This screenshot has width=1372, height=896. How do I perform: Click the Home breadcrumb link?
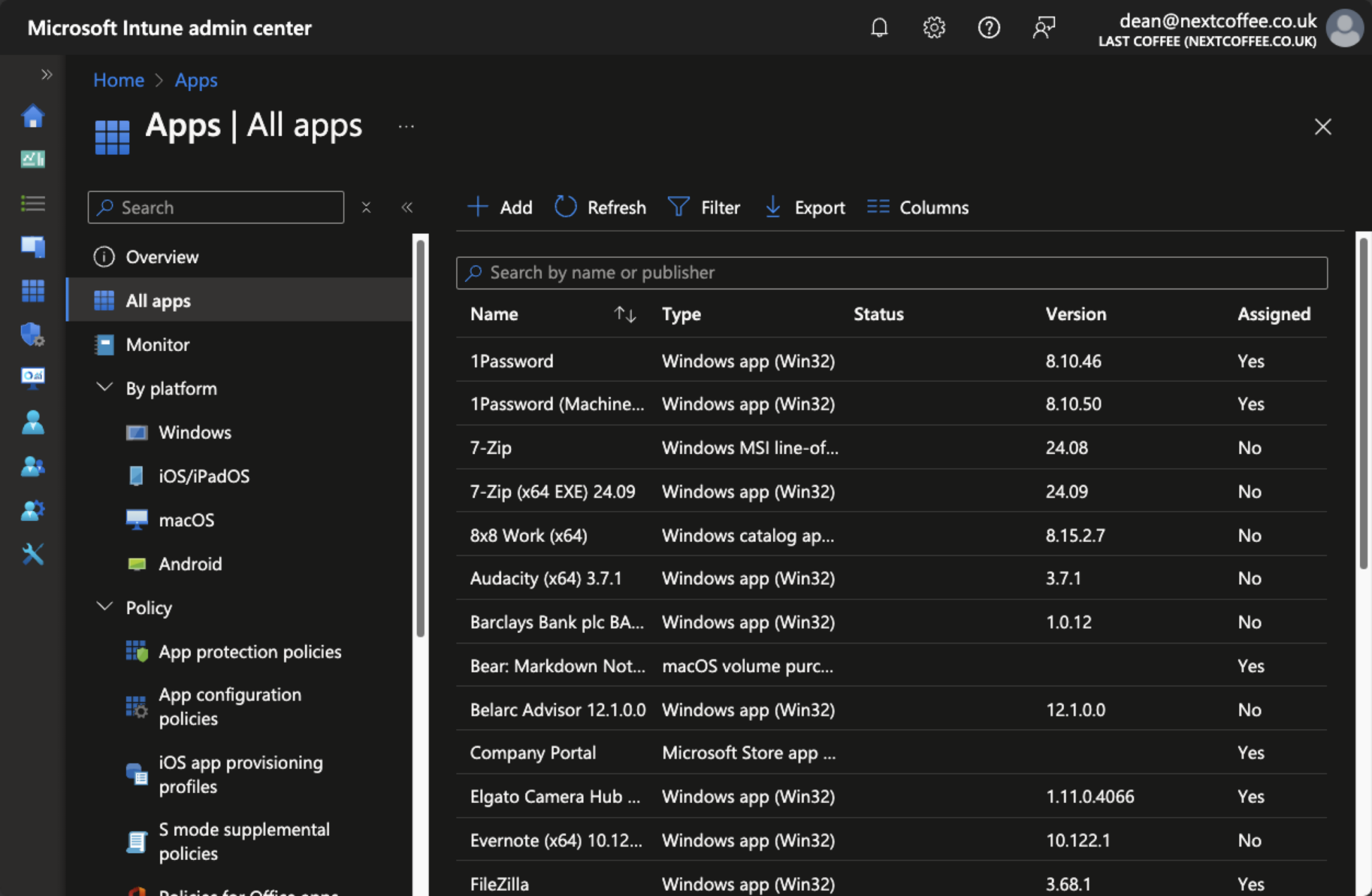(119, 80)
